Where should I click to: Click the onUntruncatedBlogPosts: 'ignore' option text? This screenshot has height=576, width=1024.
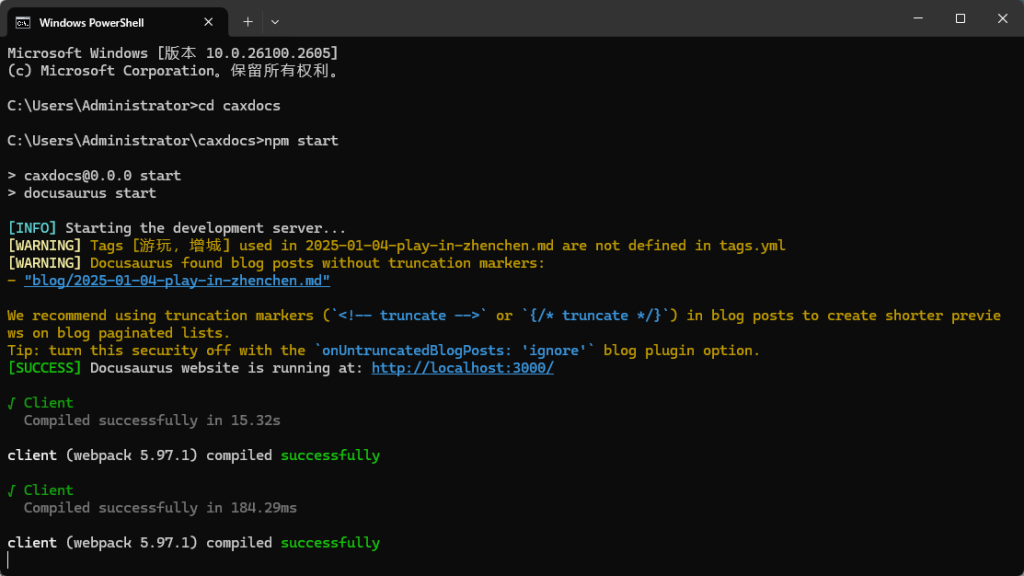[454, 351]
